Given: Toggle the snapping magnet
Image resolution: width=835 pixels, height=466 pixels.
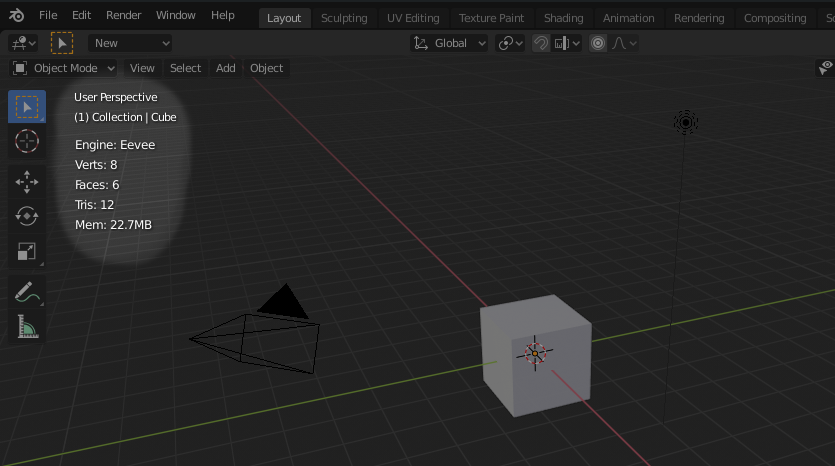Looking at the screenshot, I should coord(541,43).
